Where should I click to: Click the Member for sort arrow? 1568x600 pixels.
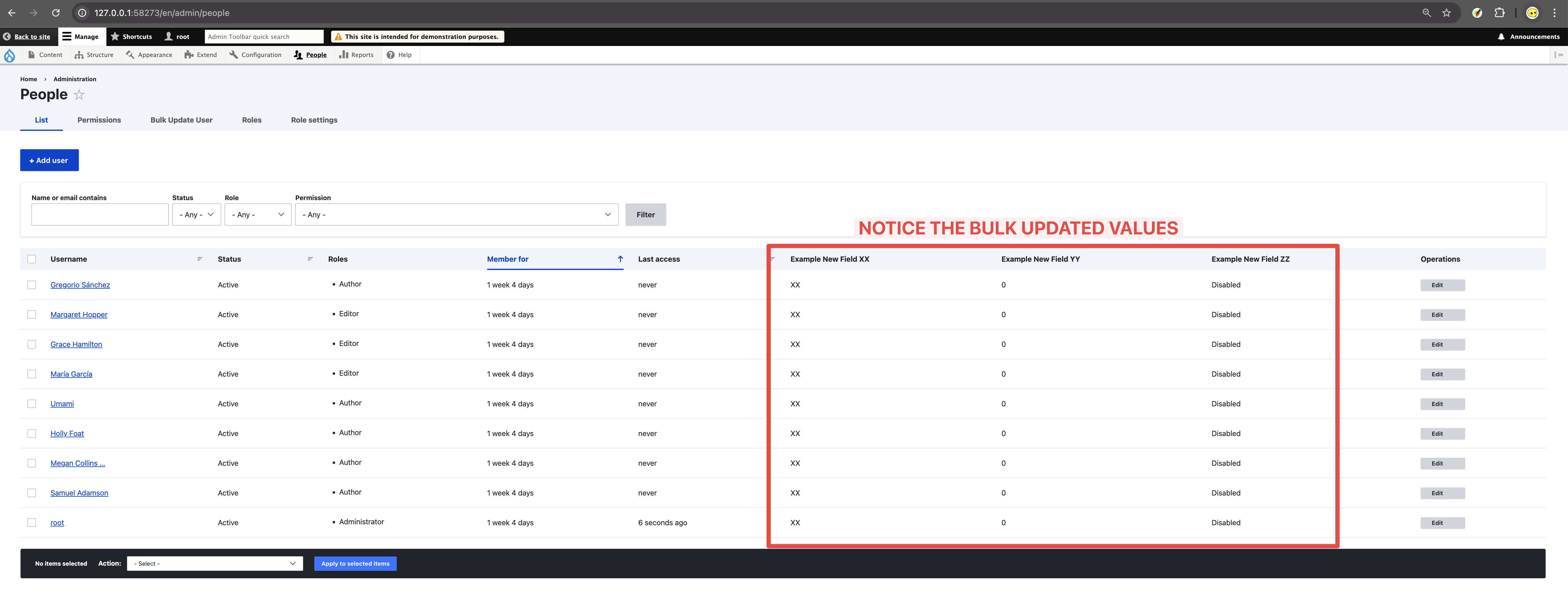[x=620, y=259]
